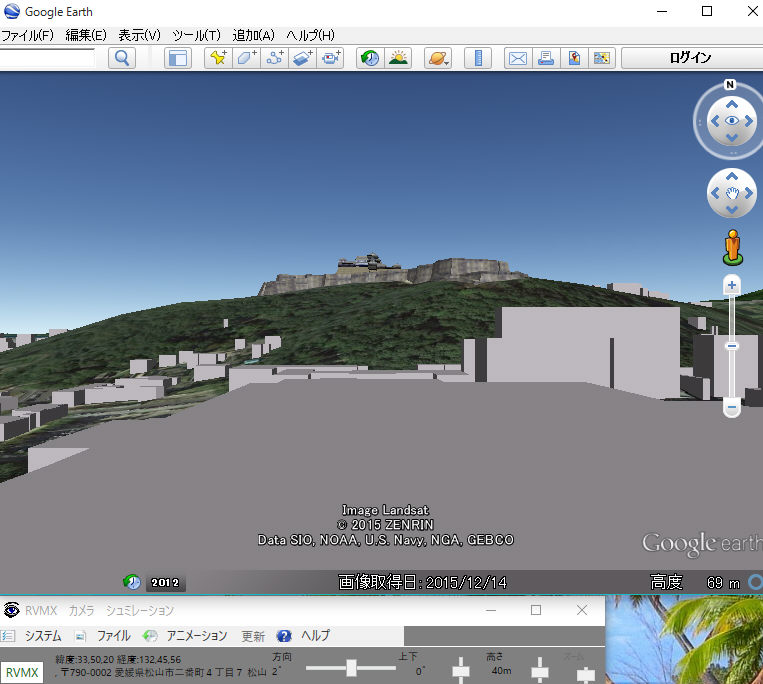Add a polygon with the toolbar
This screenshot has height=684, width=763.
[x=246, y=58]
